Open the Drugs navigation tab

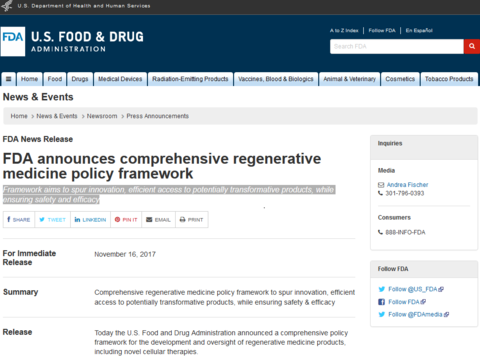[80, 79]
